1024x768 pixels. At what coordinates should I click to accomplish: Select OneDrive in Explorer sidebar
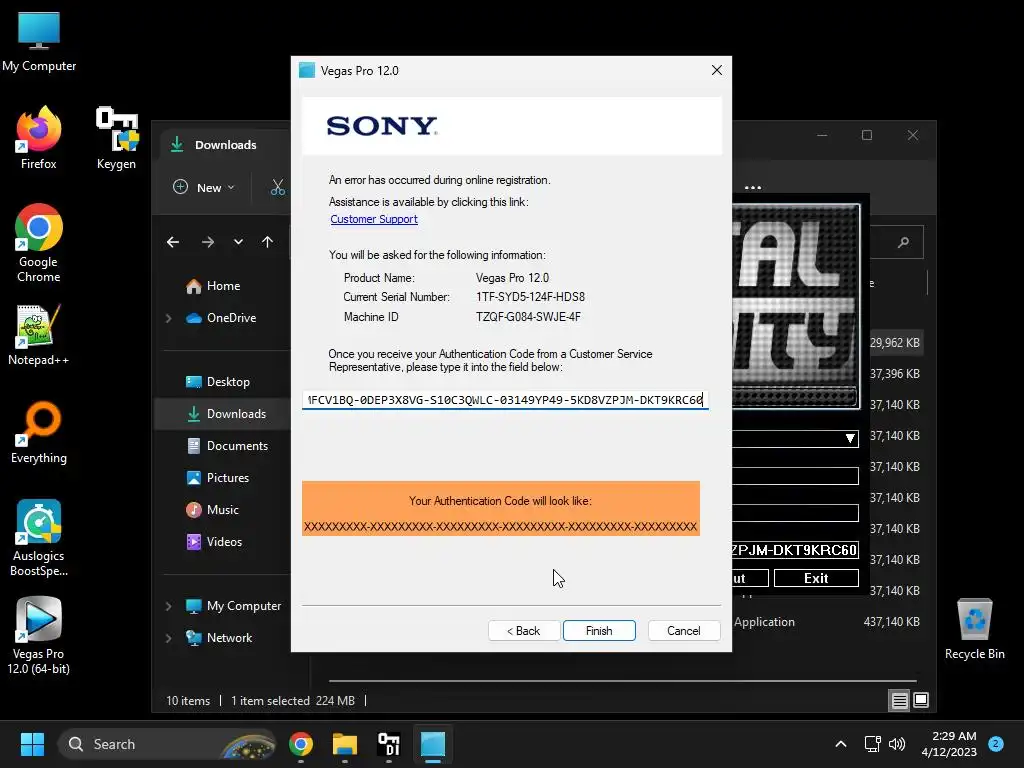(x=231, y=318)
